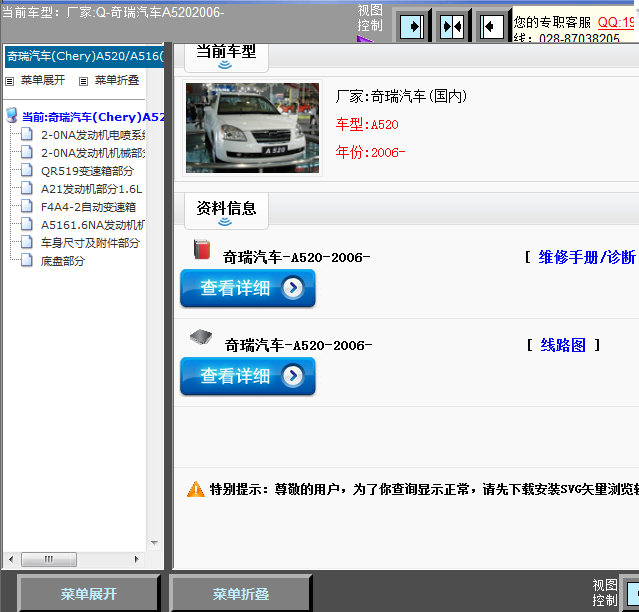Screen dimensions: 639x612
Task: Select the 奇瑞汽车(Chery)A520/A516 header tab
Action: tap(84, 56)
